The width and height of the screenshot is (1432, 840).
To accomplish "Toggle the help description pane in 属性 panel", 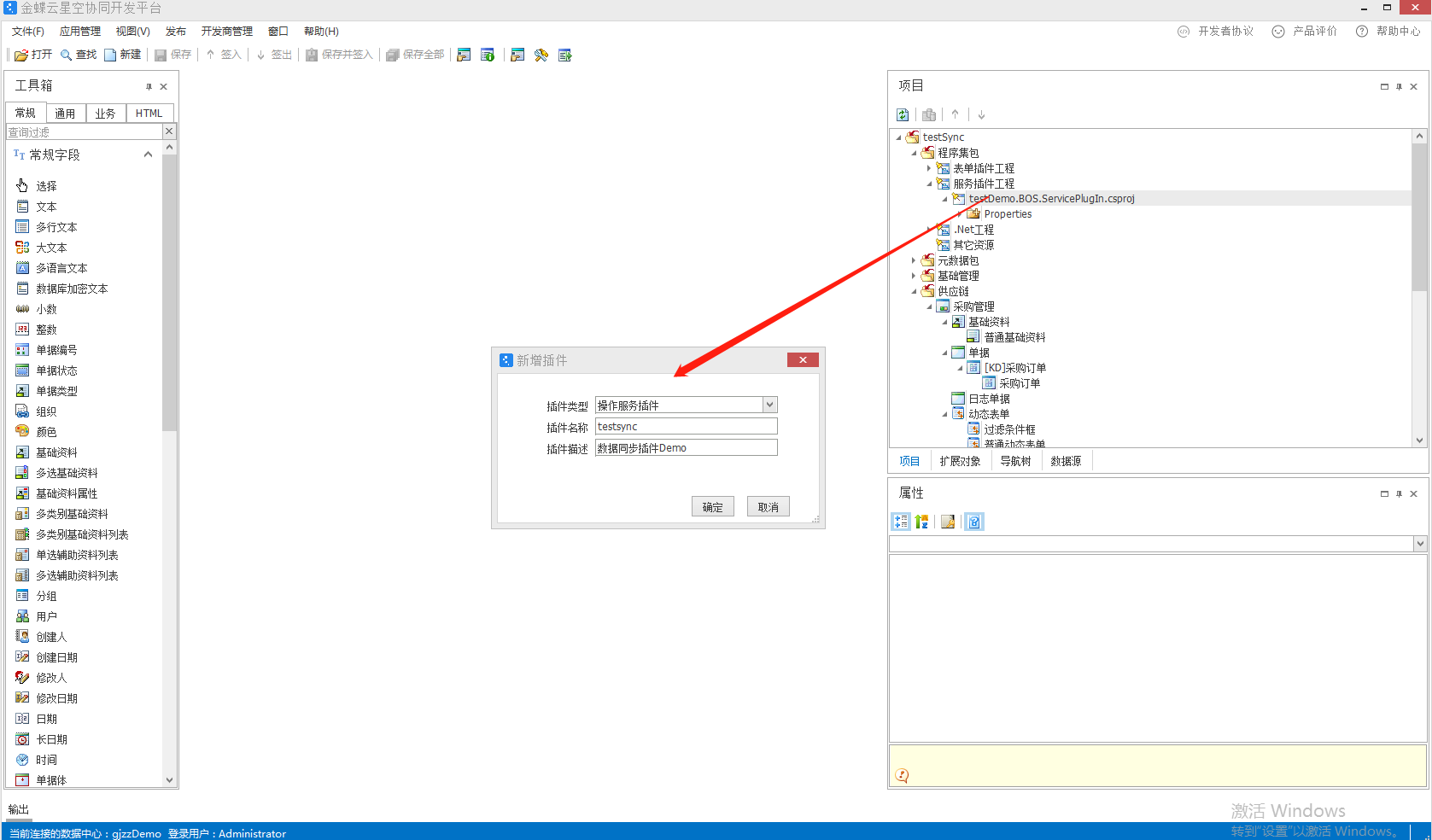I will point(974,522).
